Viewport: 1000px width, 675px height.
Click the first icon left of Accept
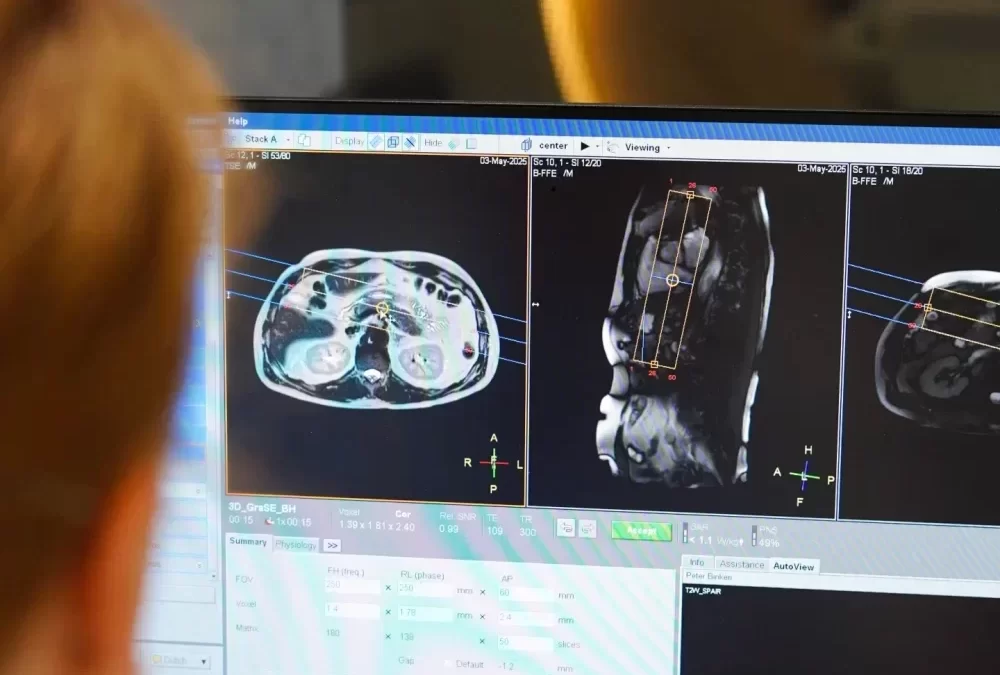click(566, 528)
